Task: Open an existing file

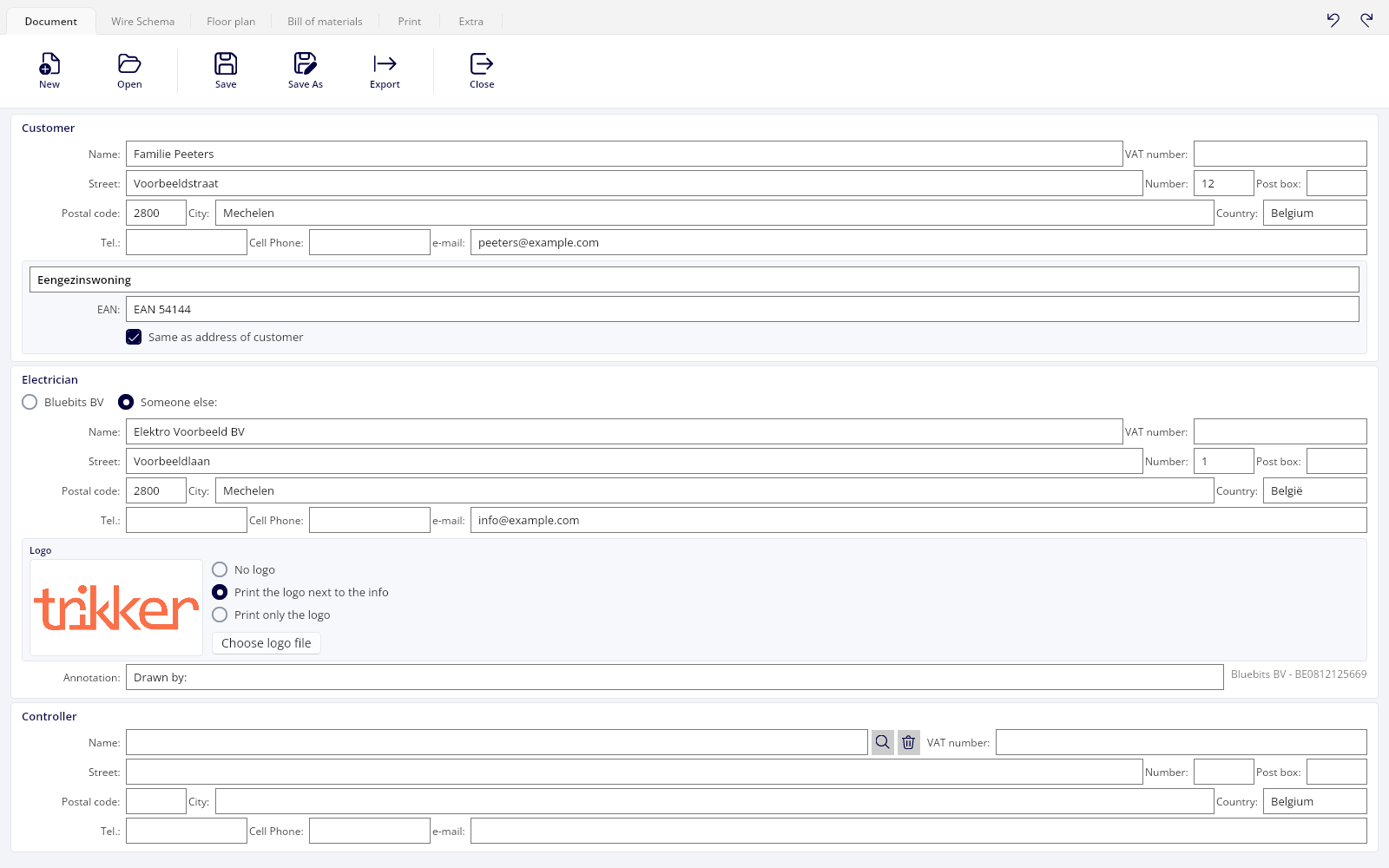Action: point(129,70)
